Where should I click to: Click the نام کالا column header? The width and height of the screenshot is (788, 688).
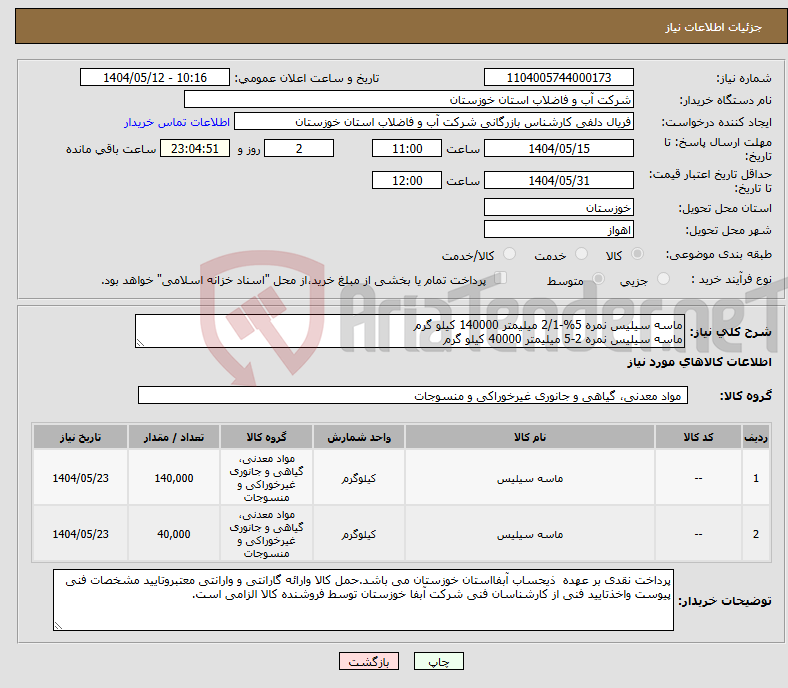click(x=530, y=437)
